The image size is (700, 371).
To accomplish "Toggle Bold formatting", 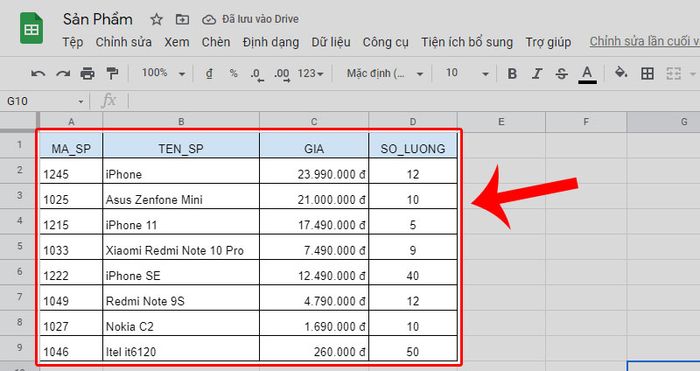I will pyautogui.click(x=512, y=74).
